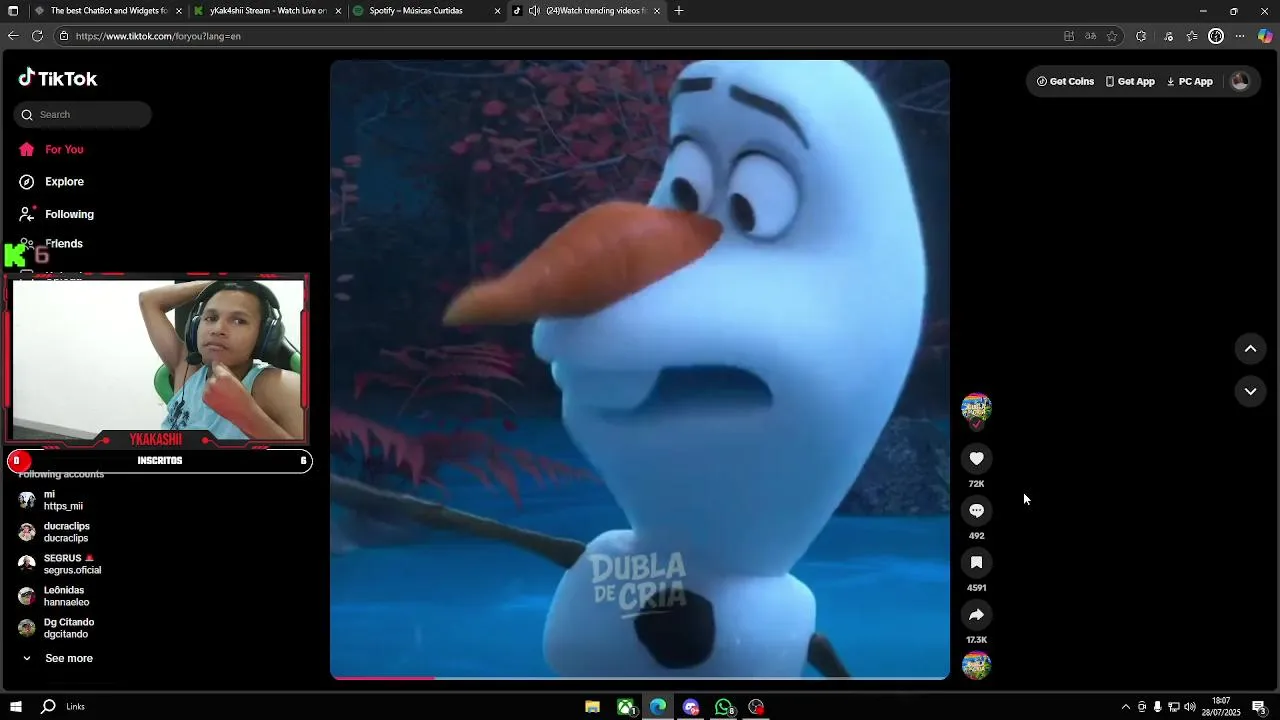Open the Xbox app from the taskbar
This screenshot has width=1280, height=720.
[x=626, y=707]
